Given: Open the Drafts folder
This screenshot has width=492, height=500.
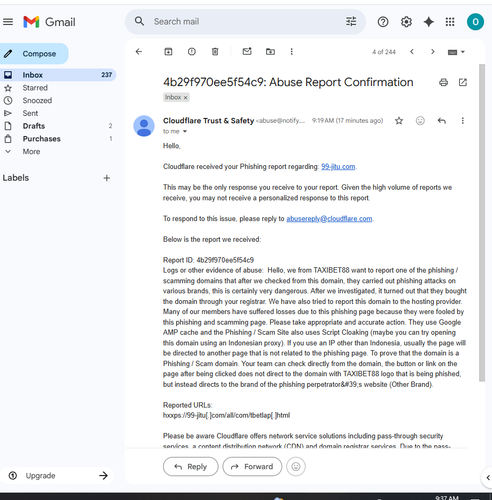Looking at the screenshot, I should [58, 126].
